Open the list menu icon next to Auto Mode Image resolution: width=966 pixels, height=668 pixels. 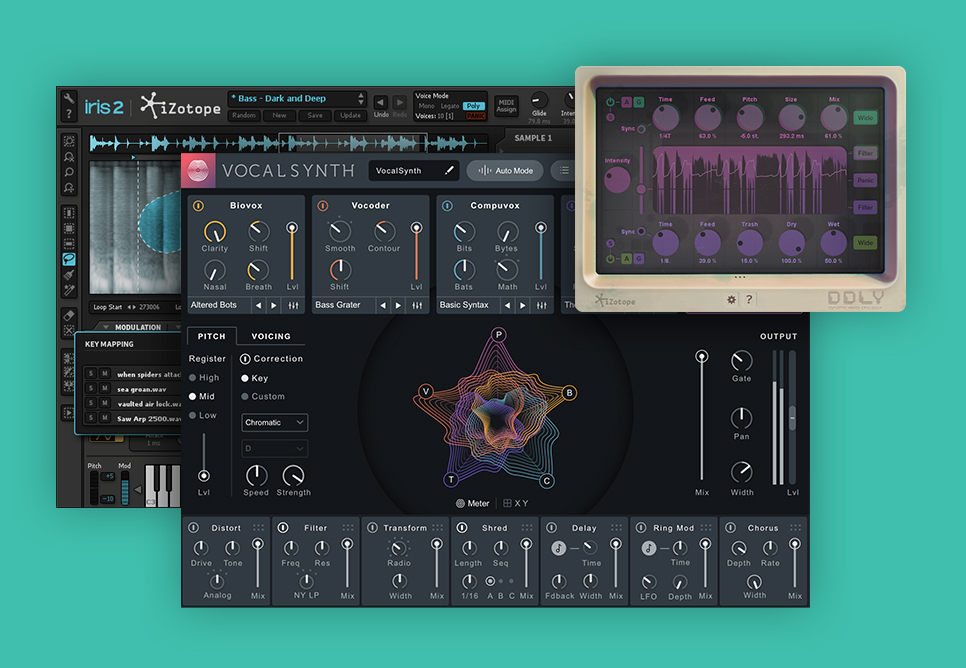[564, 171]
